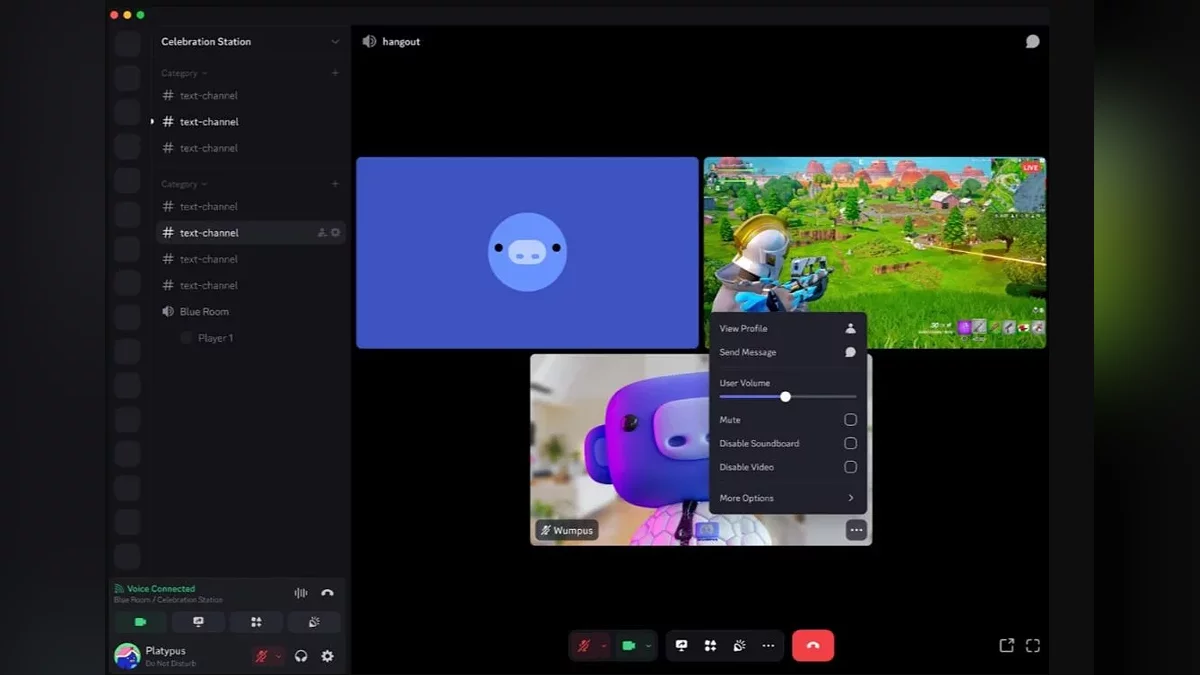
Task: Expand the Celebration Station server dropdown
Action: pos(335,42)
